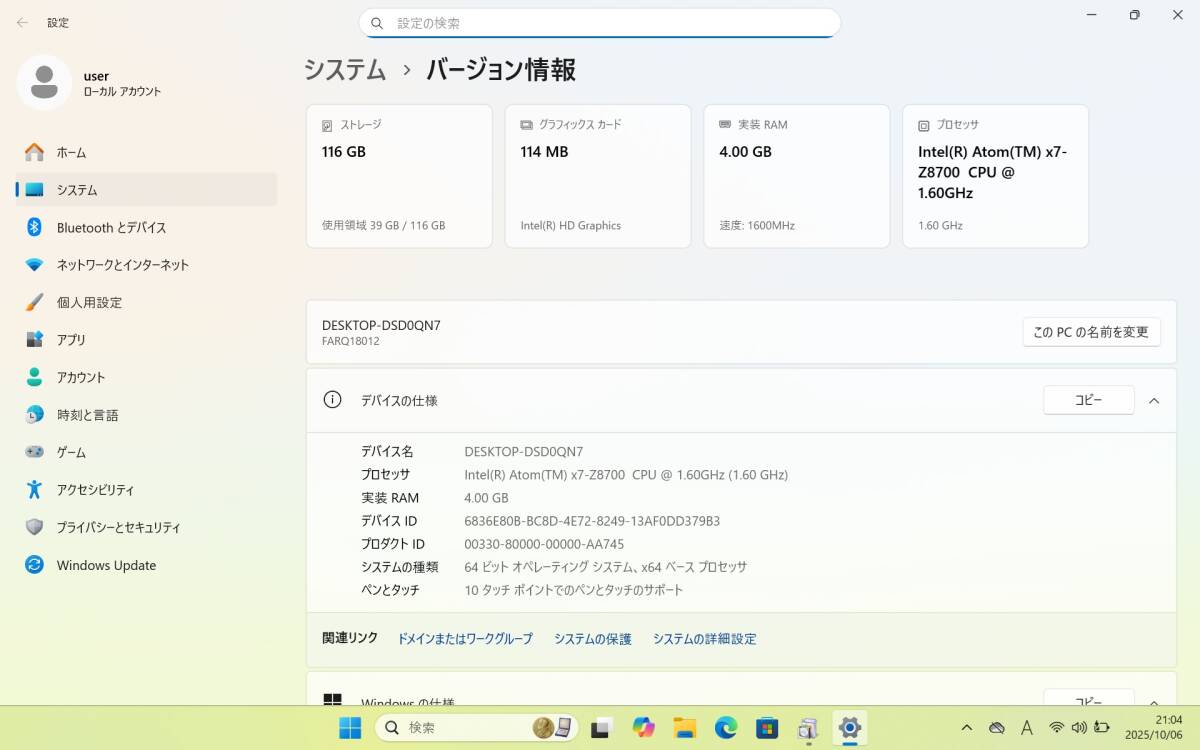Collapse the デバイスの仕様 section
The height and width of the screenshot is (750, 1200).
click(1154, 400)
